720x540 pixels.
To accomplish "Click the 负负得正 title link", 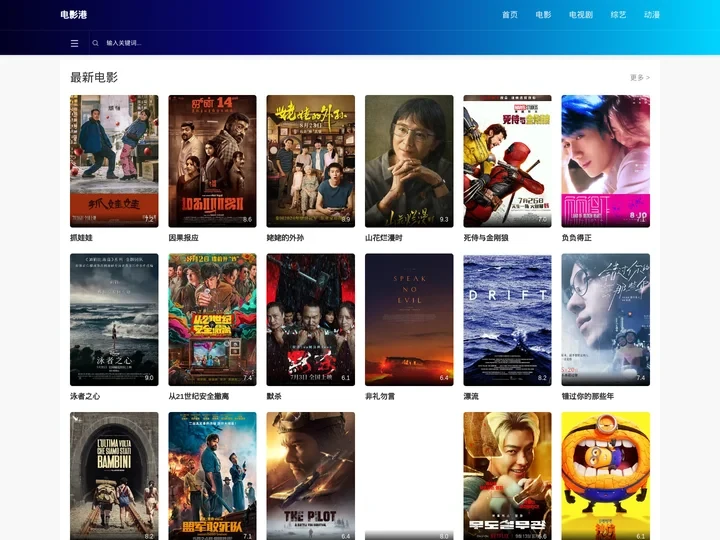I will [577, 238].
